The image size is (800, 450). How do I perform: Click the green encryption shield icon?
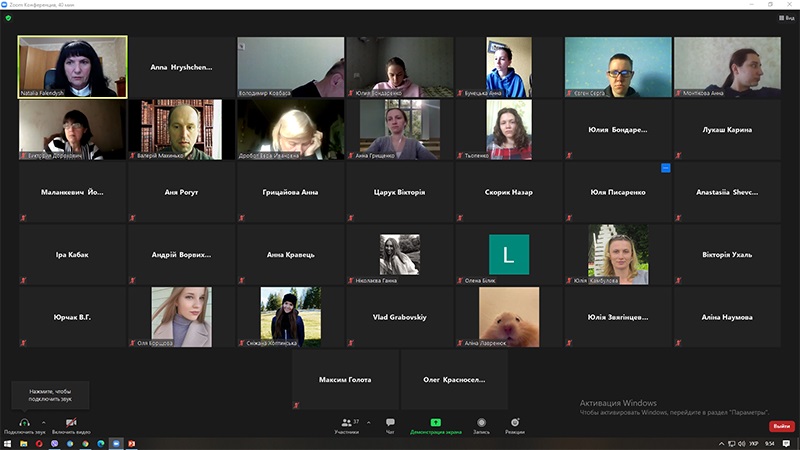pos(8,18)
